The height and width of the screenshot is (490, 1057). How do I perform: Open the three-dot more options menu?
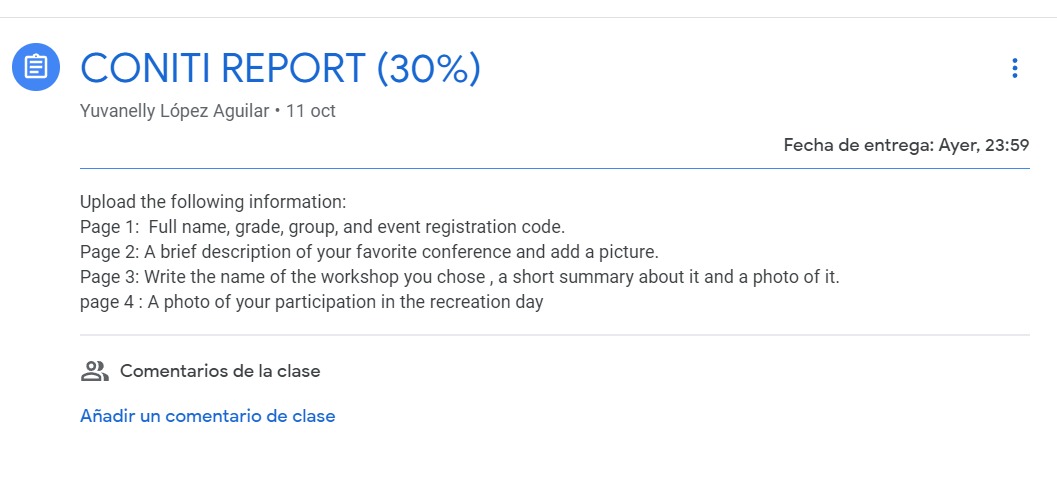1015,68
